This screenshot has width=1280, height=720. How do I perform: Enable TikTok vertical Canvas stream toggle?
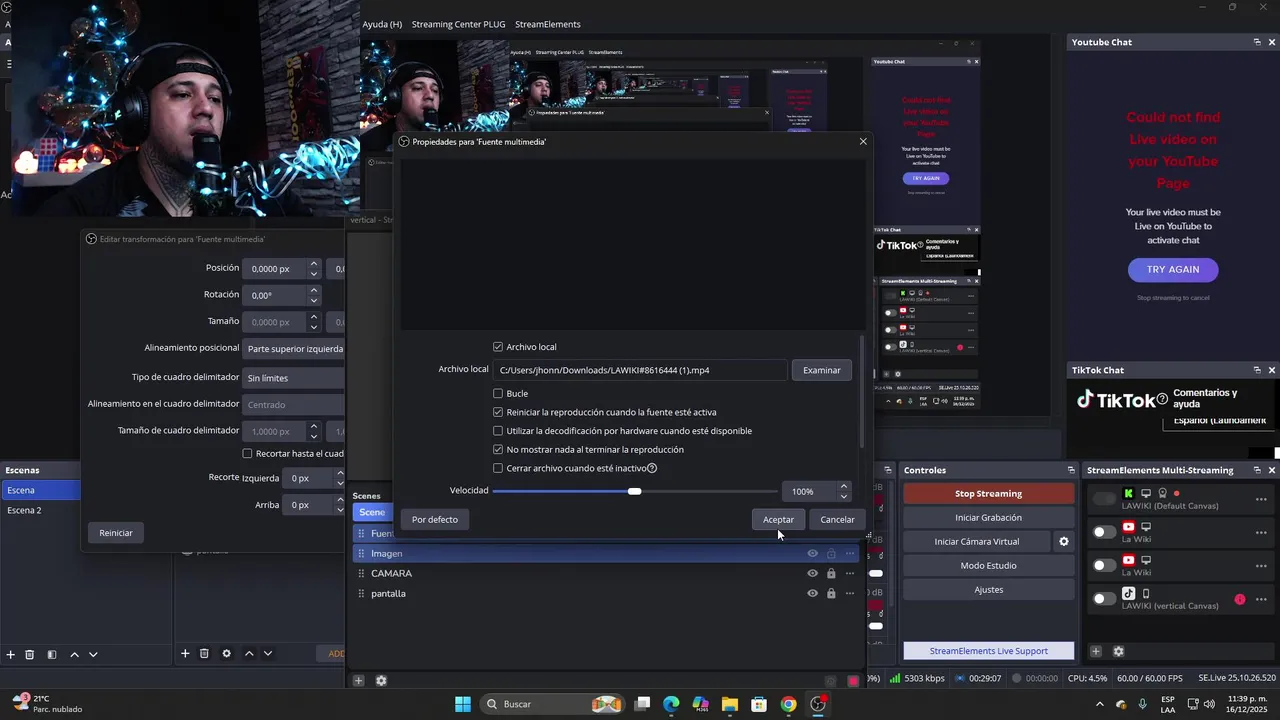[x=1104, y=599]
